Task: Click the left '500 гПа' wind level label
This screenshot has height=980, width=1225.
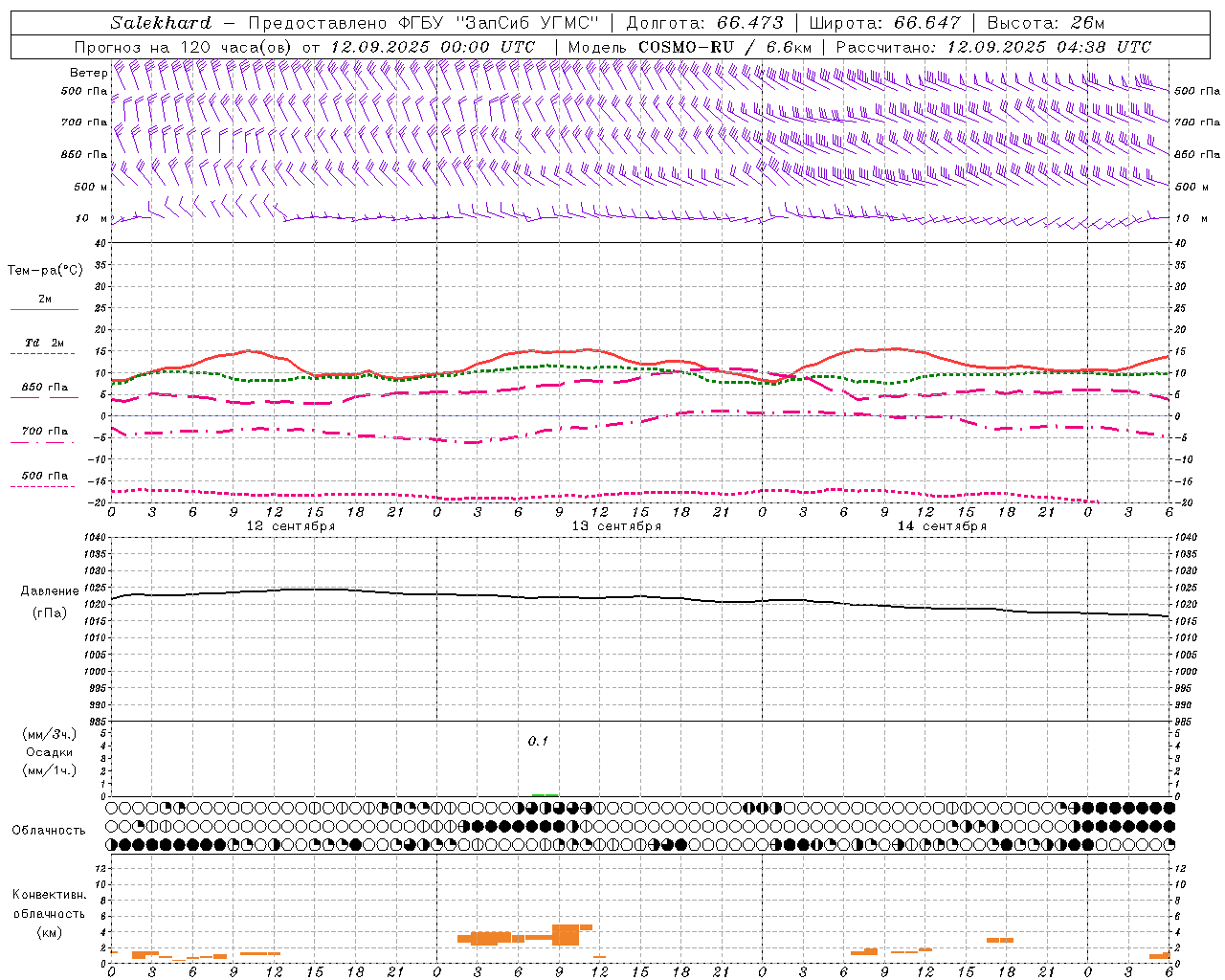Action: pos(84,91)
